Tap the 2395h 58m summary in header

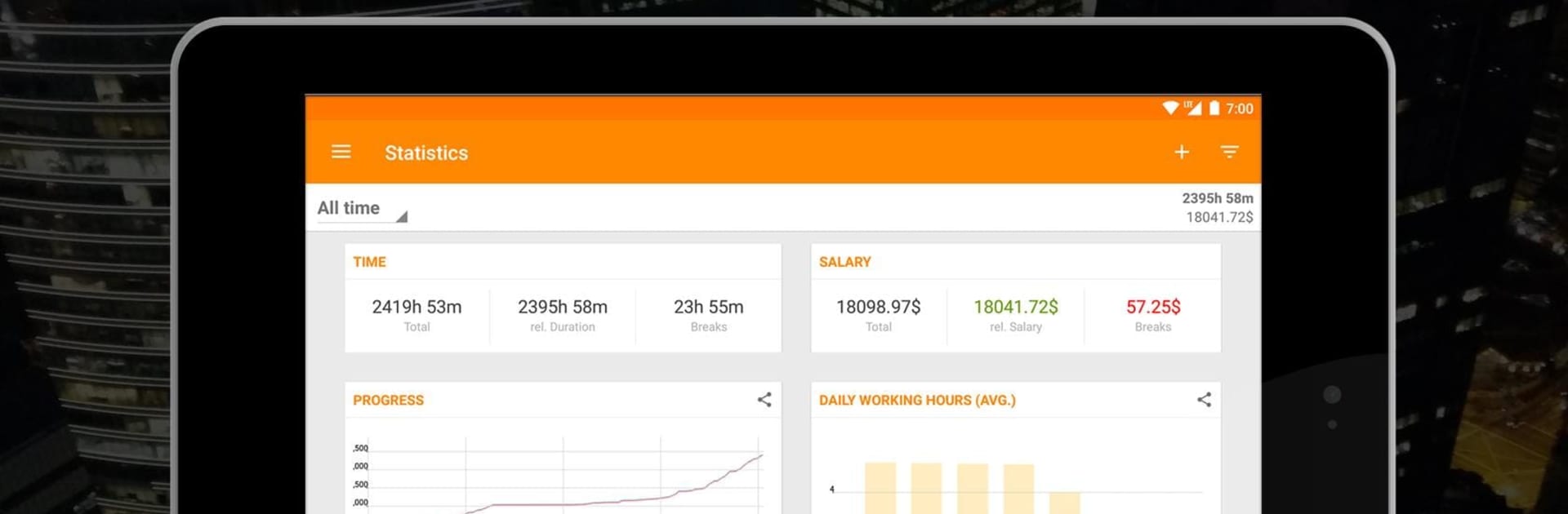click(1218, 198)
